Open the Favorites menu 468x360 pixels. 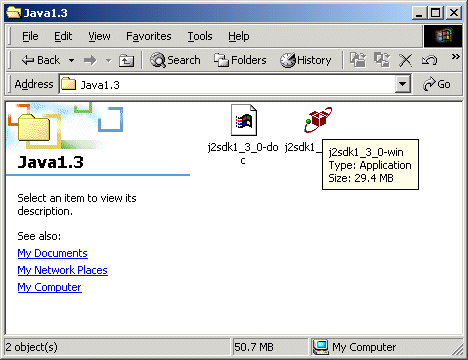pos(149,36)
